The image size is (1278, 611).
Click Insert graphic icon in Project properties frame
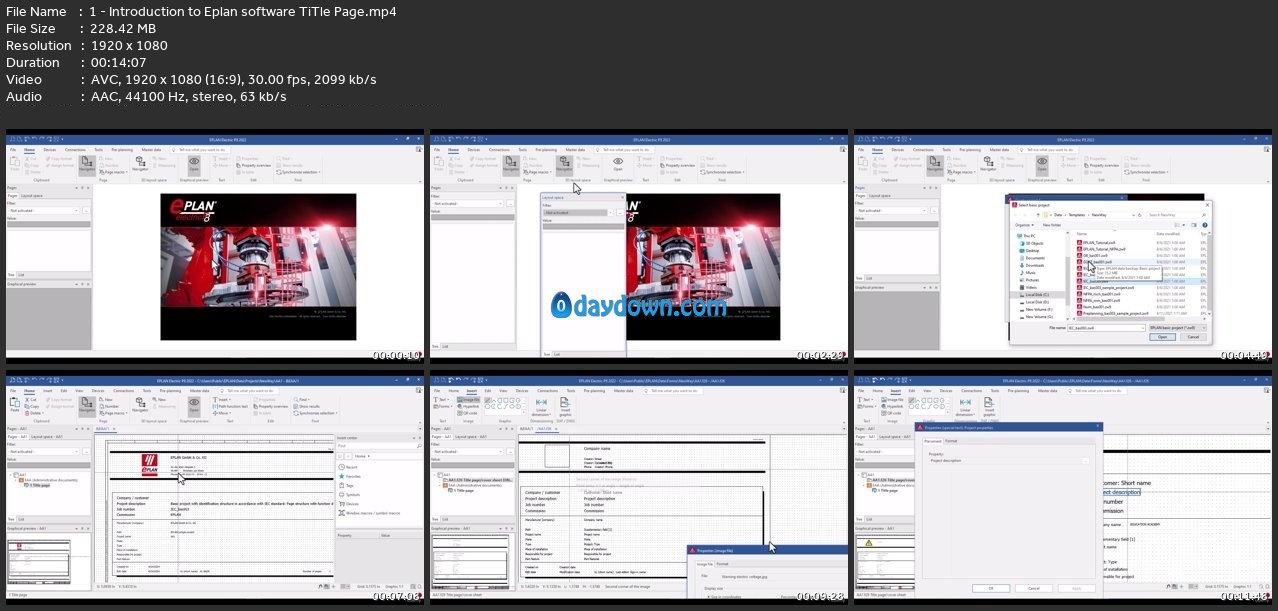coord(989,407)
